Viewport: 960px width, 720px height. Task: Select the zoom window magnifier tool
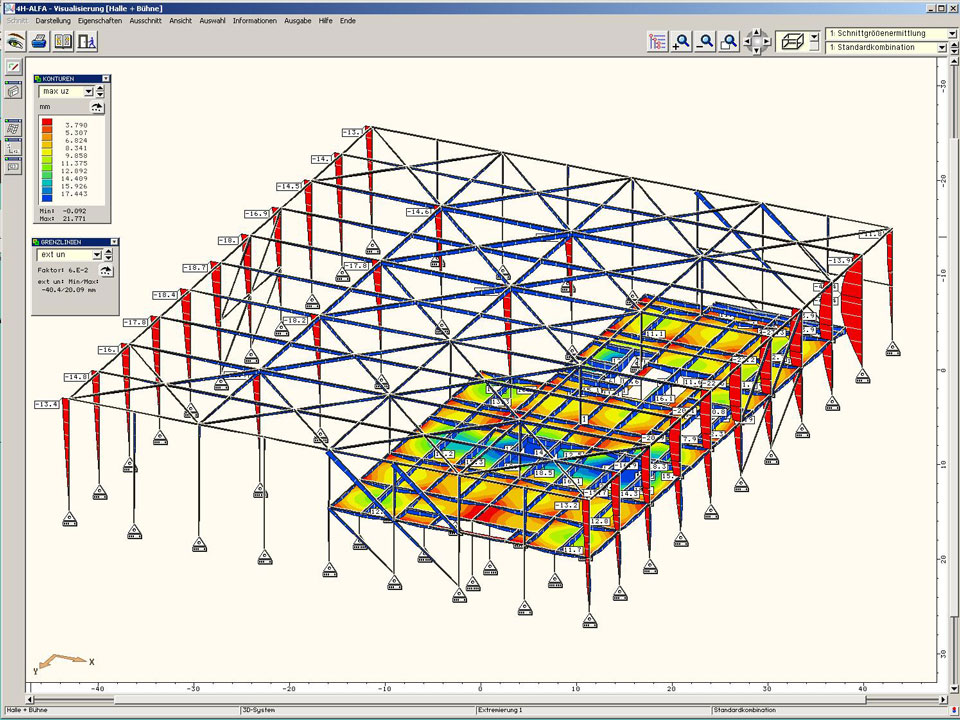[x=730, y=41]
